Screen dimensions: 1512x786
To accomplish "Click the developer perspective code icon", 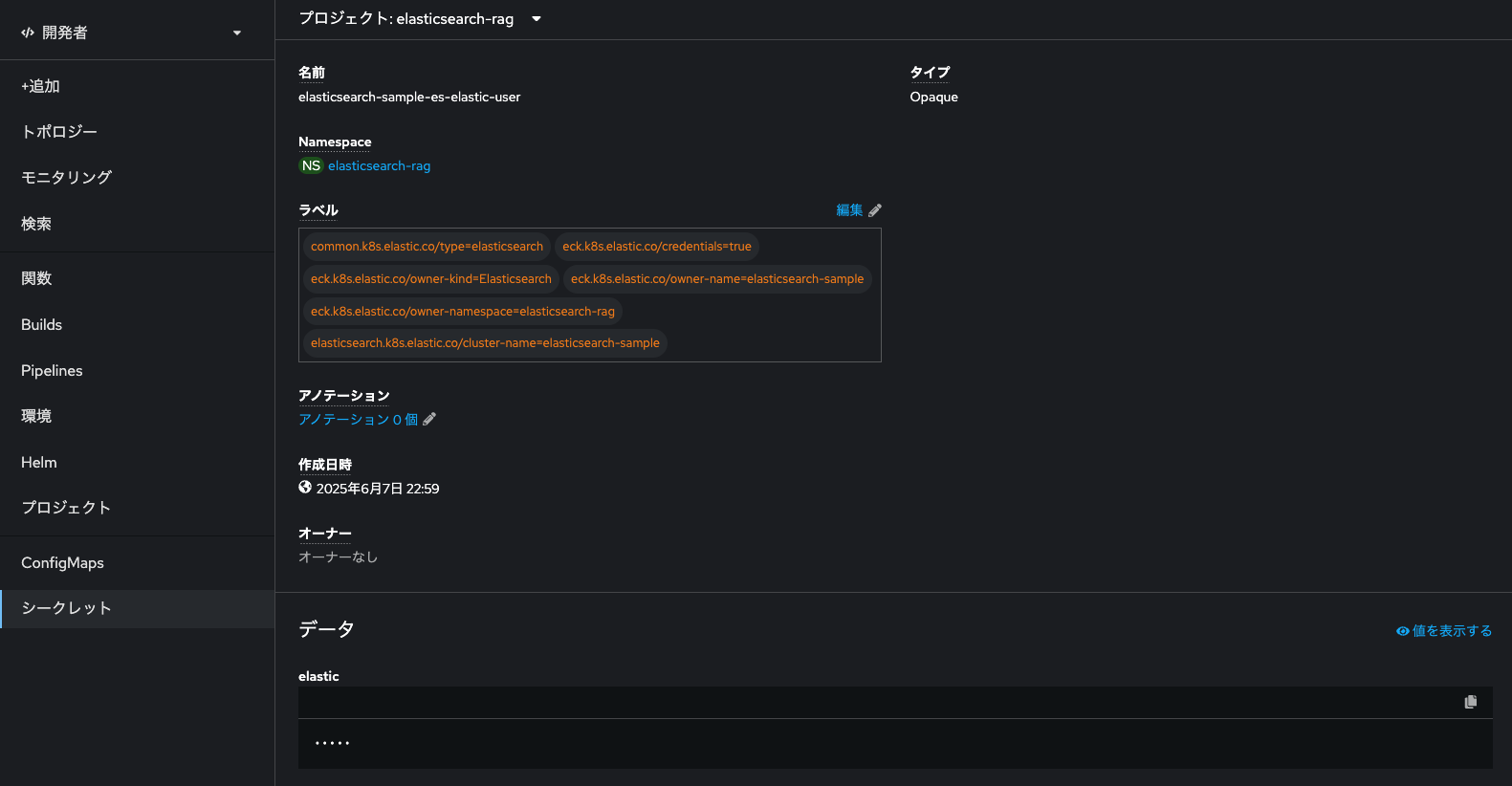I will [28, 33].
